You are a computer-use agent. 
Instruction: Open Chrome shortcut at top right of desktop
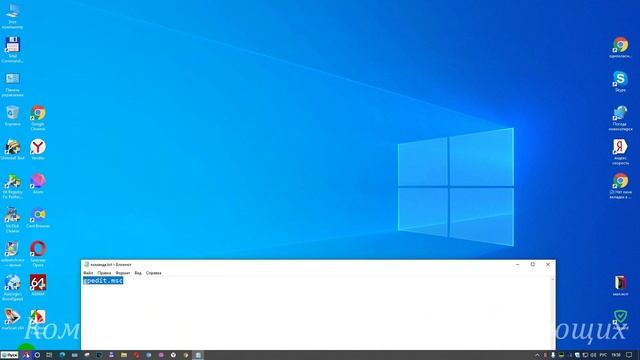(x=620, y=47)
